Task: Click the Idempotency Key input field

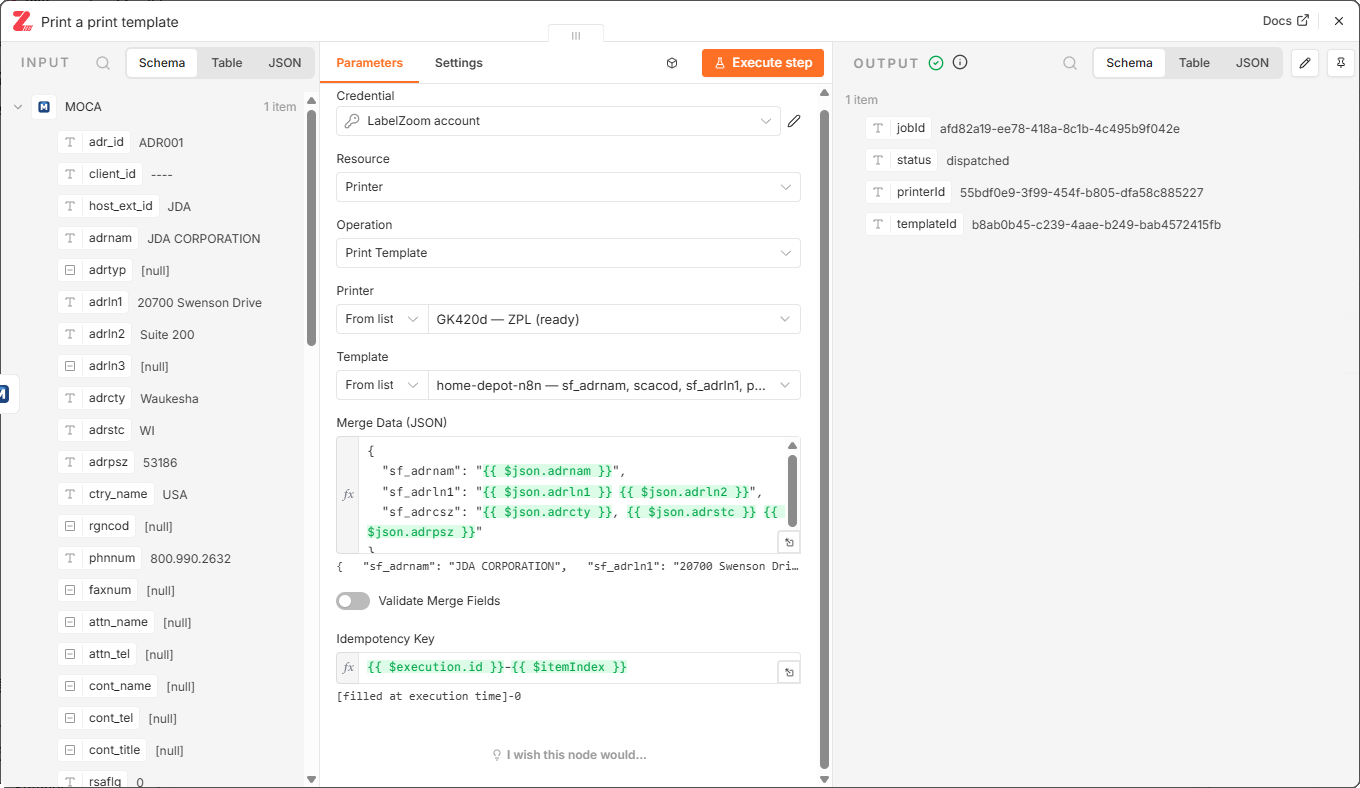Action: point(568,668)
